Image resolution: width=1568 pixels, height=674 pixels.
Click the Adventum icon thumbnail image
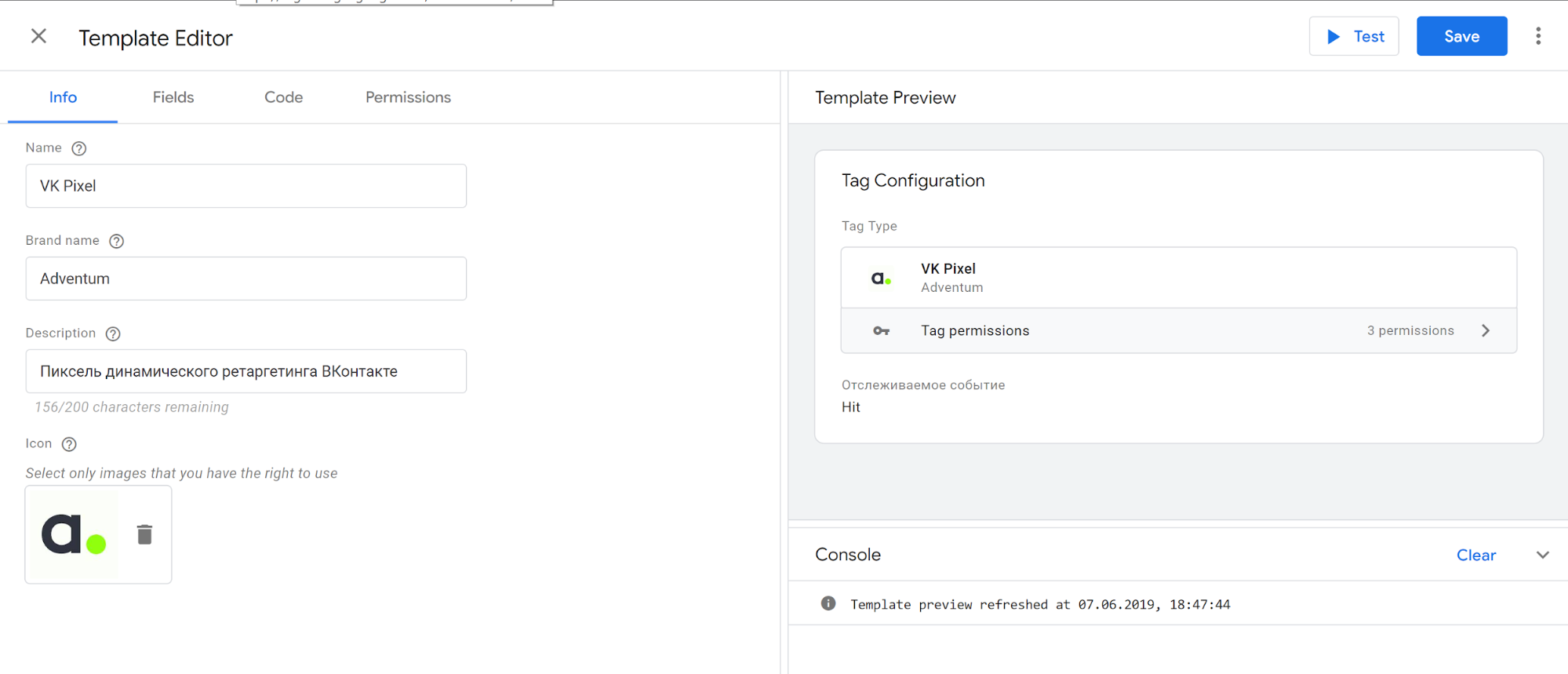coord(74,534)
